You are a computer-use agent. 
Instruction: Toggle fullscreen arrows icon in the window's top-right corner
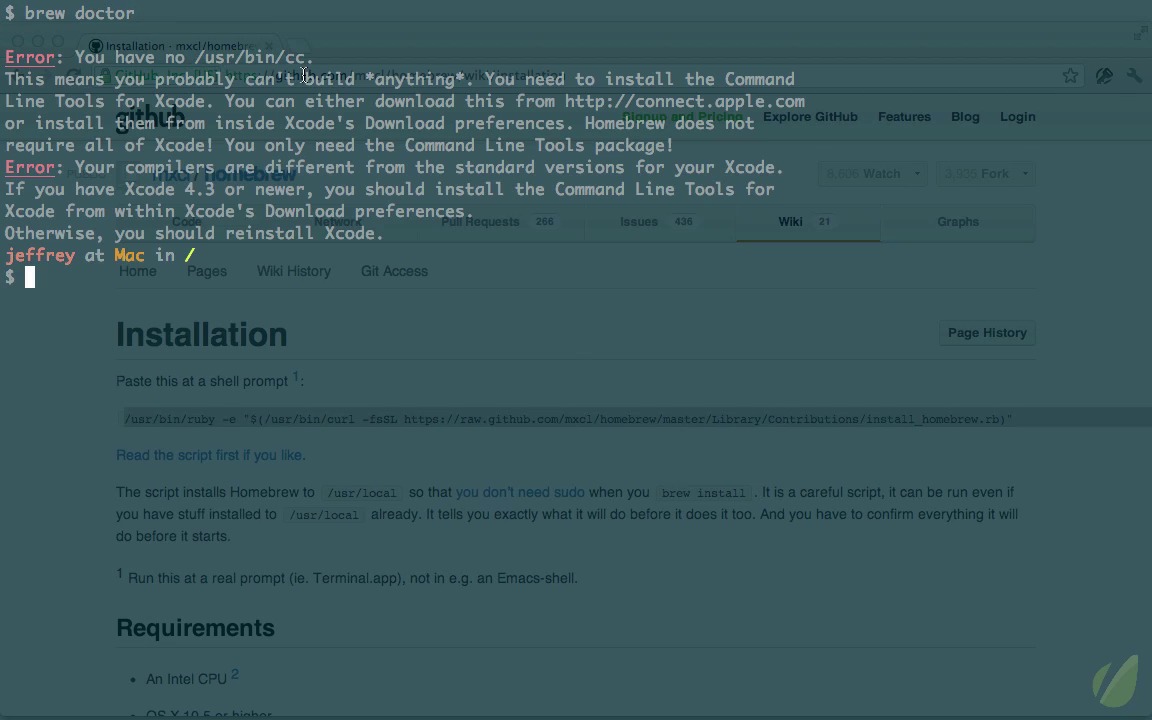[1140, 32]
